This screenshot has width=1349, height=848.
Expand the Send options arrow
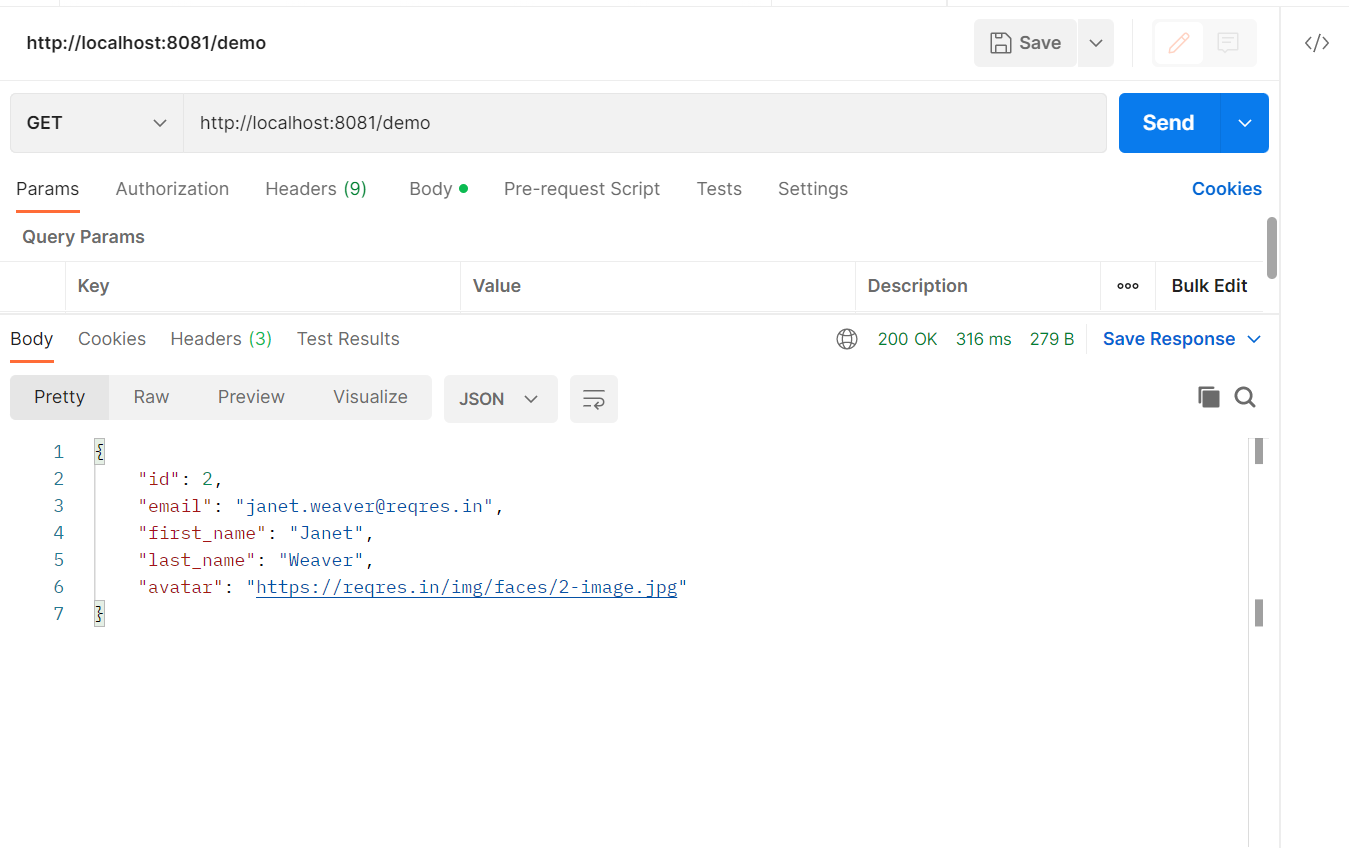coord(1245,123)
